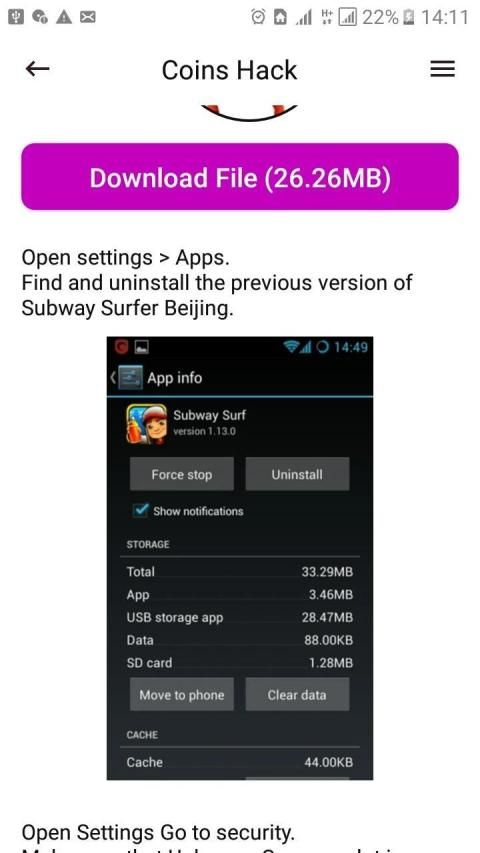Tap the warning triangle notification icon
Viewport: 480px width, 853px height.
click(x=64, y=17)
